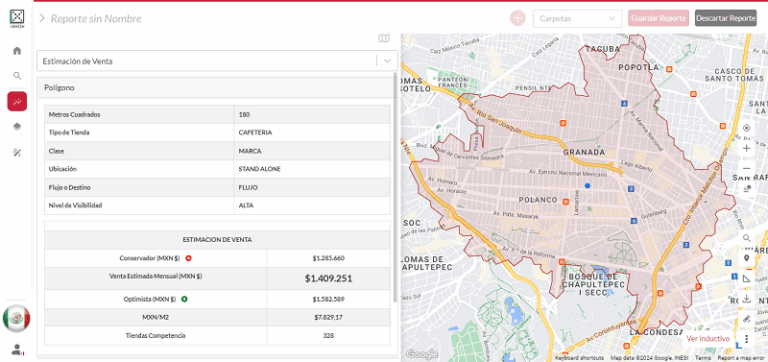Expand the breadcrumb chevron beside report name

click(42, 19)
